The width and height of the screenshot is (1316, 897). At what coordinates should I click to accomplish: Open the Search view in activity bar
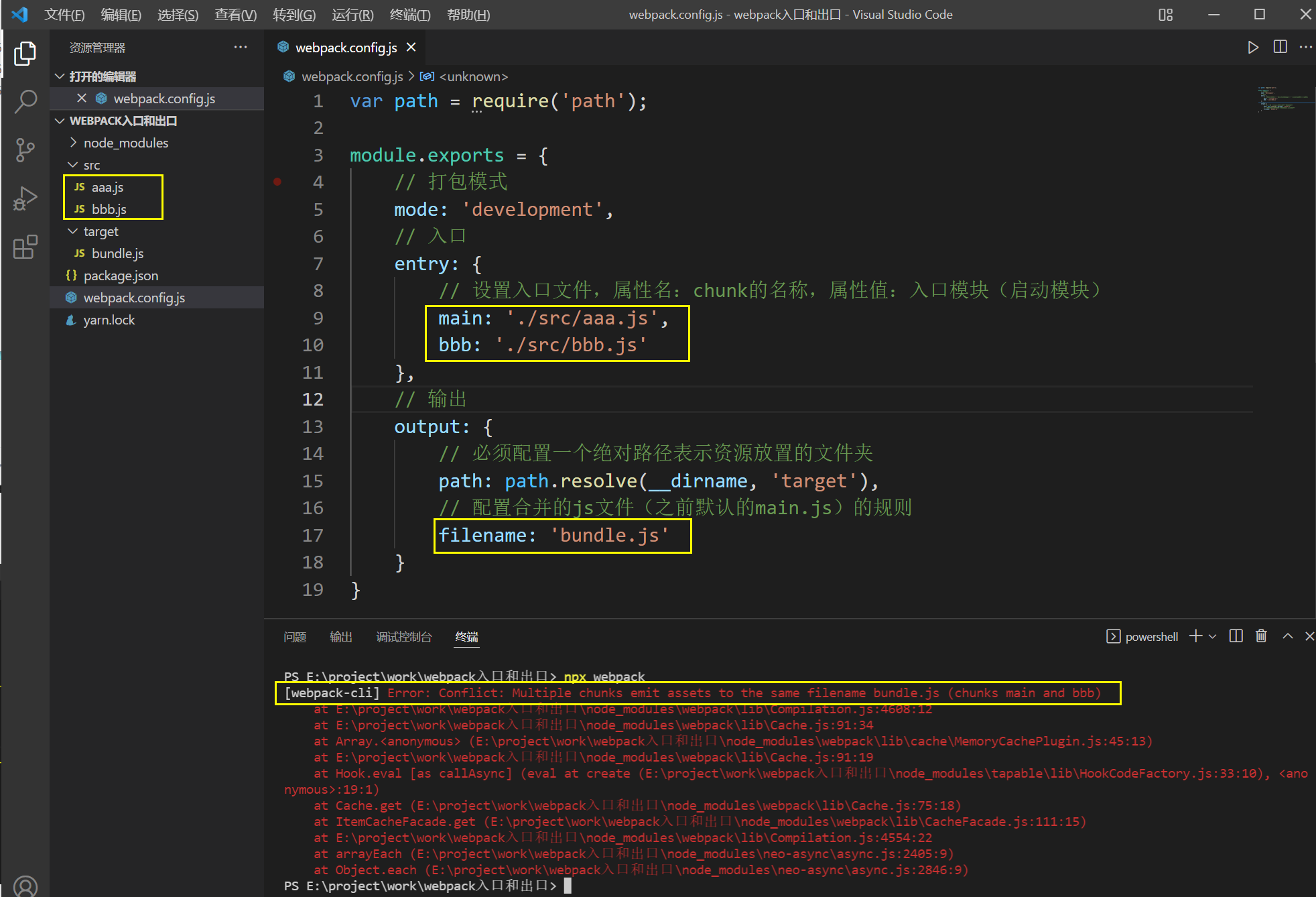(25, 102)
